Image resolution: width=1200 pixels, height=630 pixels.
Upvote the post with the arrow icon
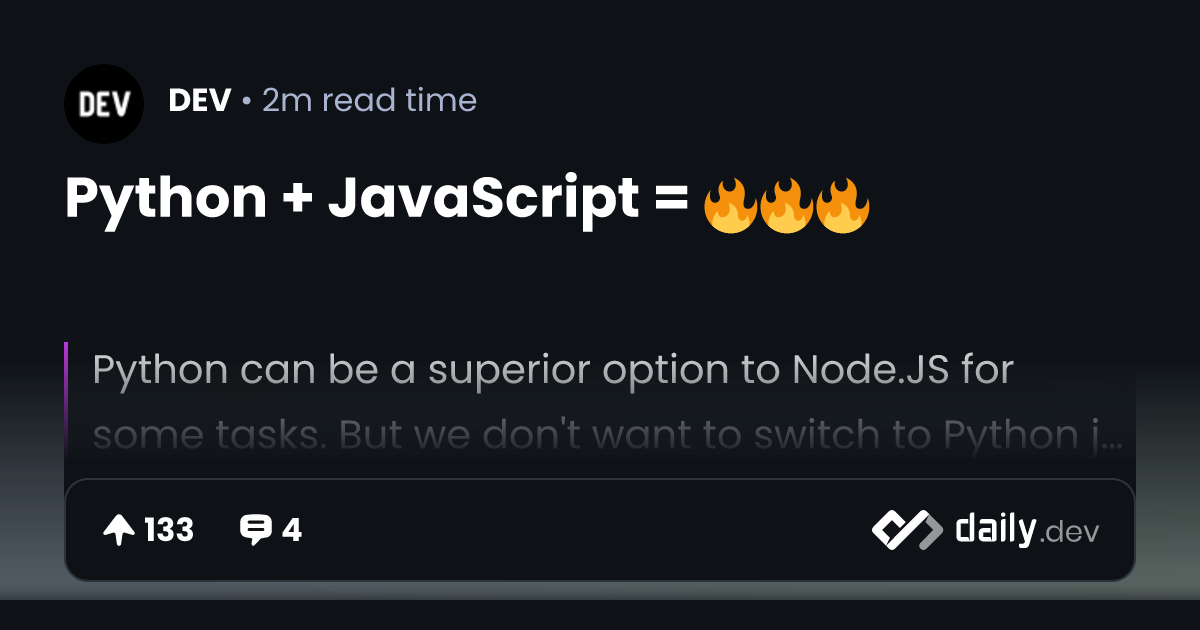point(119,530)
